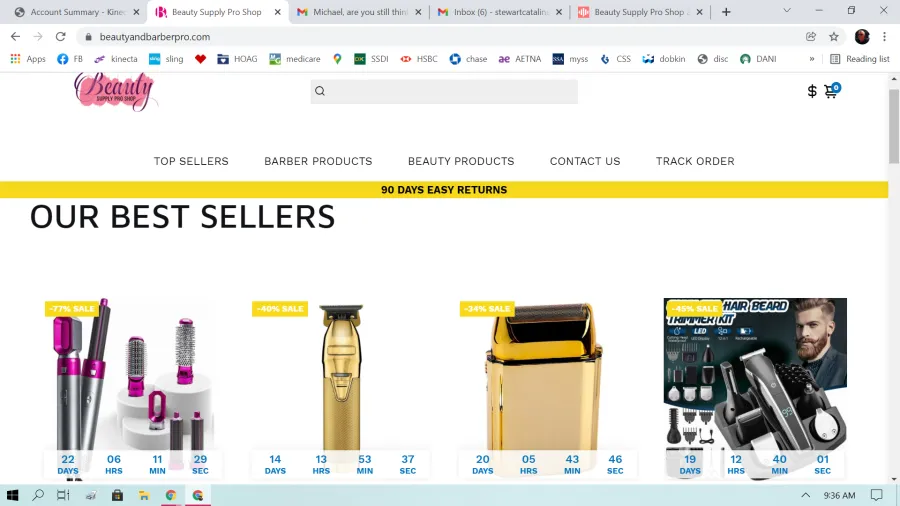Open the gold clipper product thumbnail

click(342, 379)
